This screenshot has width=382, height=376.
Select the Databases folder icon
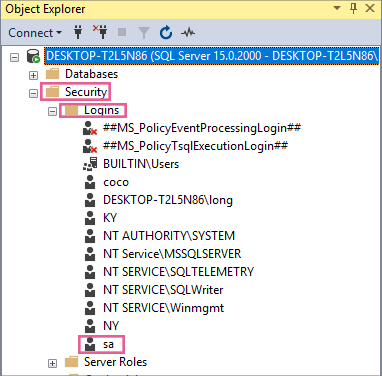52,74
